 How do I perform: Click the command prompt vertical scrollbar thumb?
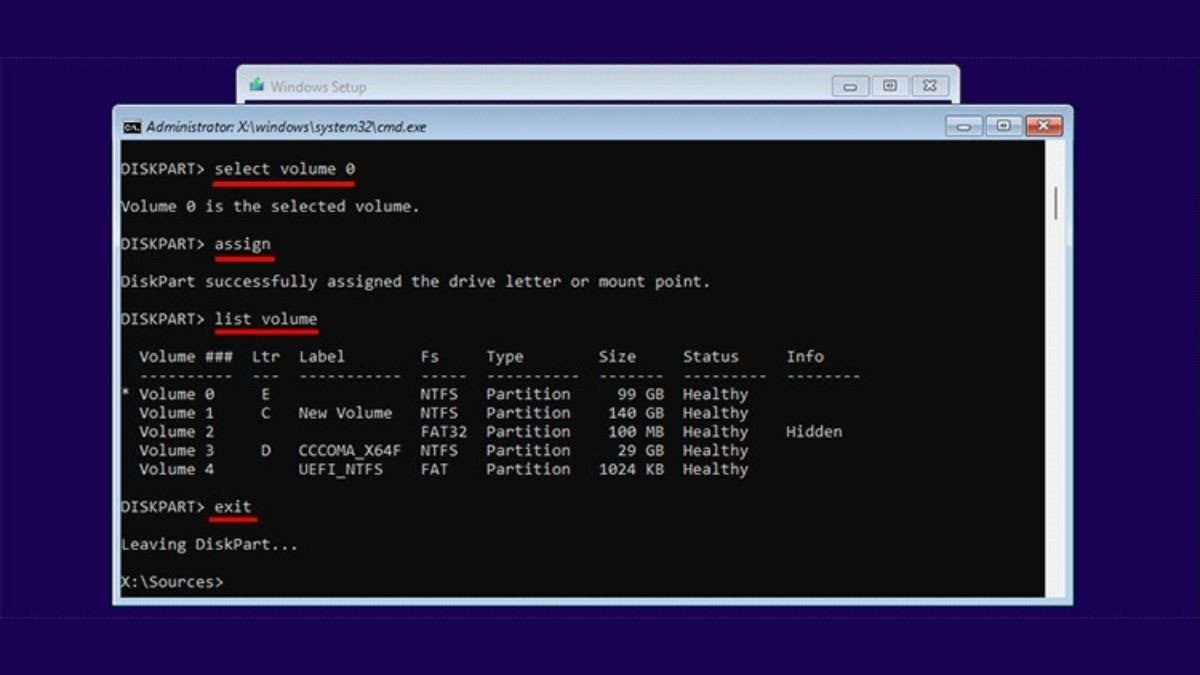point(1056,203)
